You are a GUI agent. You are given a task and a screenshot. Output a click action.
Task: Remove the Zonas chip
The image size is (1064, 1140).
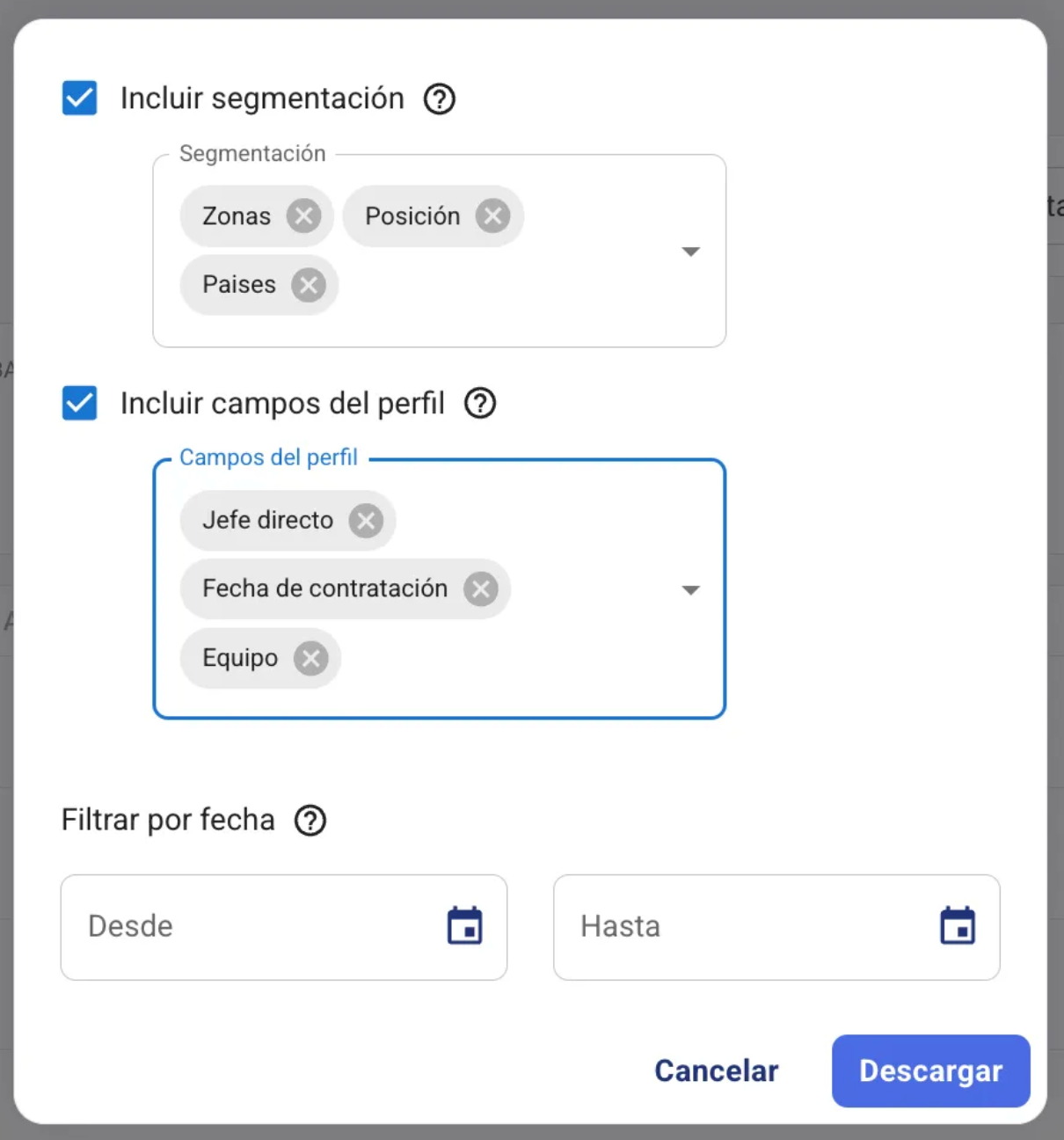coord(303,216)
